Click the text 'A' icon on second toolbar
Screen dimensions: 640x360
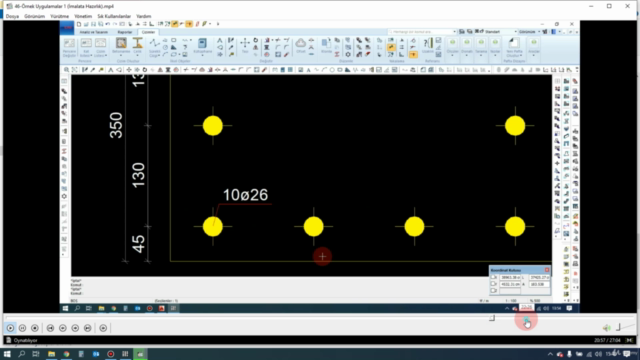(309, 70)
